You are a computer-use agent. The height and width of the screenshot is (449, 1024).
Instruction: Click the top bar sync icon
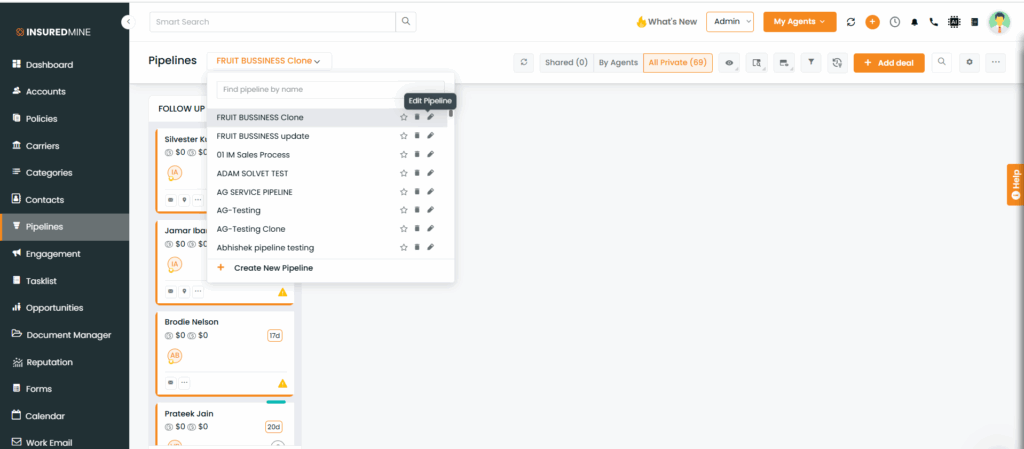[x=851, y=22]
